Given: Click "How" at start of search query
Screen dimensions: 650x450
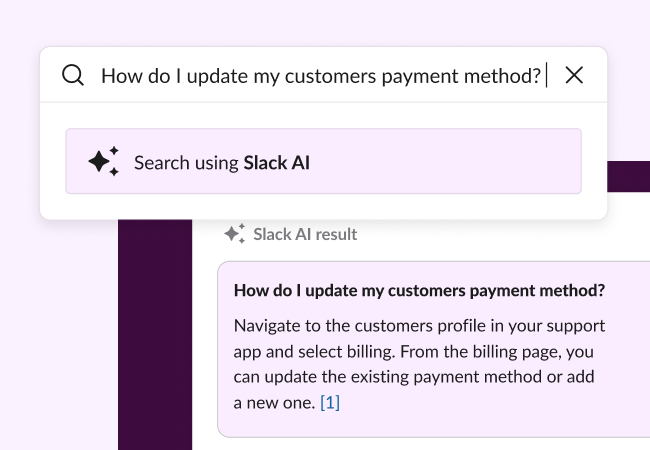Looking at the screenshot, I should pyautogui.click(x=120, y=75).
